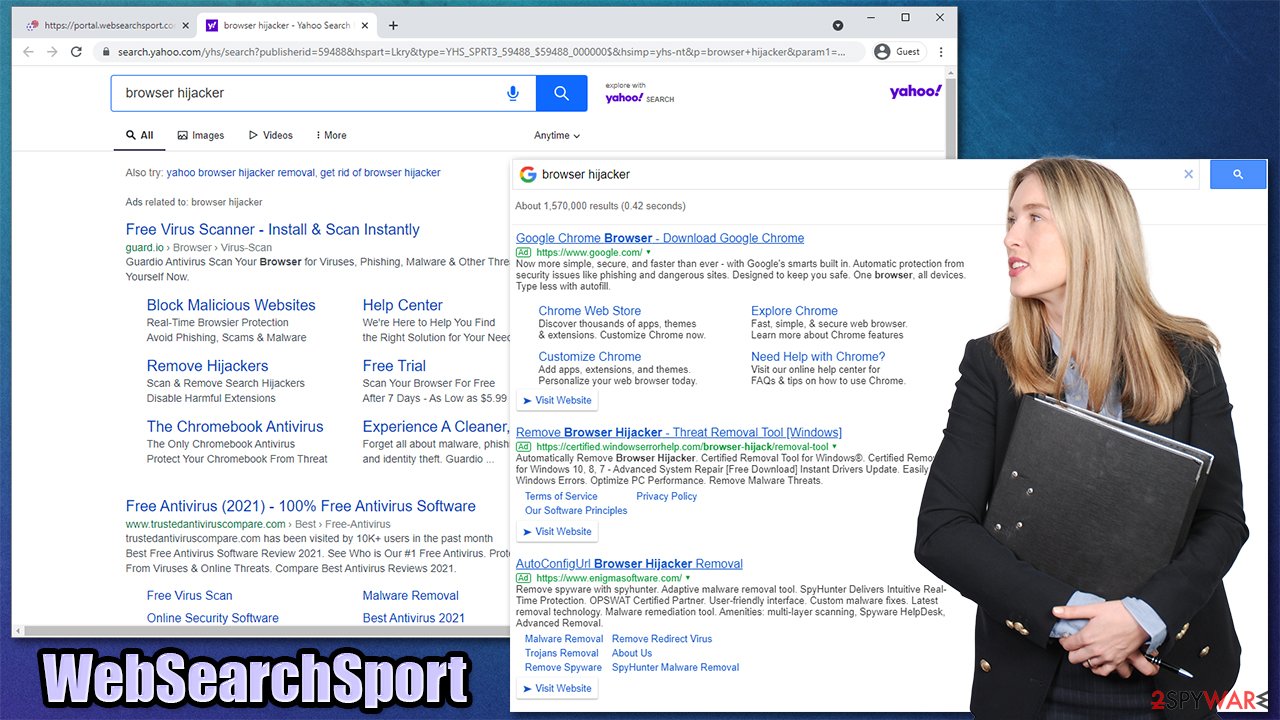Open Block Malicious Websites link
The image size is (1280, 720).
[231, 305]
